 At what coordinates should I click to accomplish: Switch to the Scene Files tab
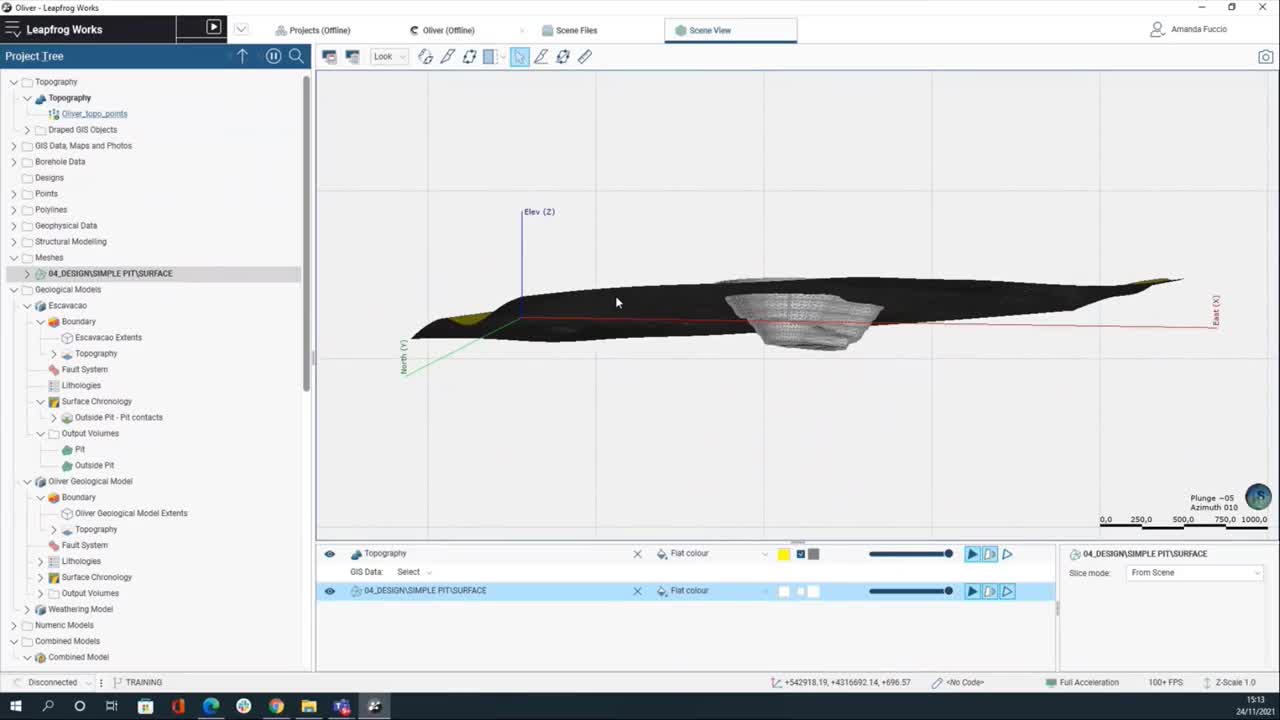569,30
